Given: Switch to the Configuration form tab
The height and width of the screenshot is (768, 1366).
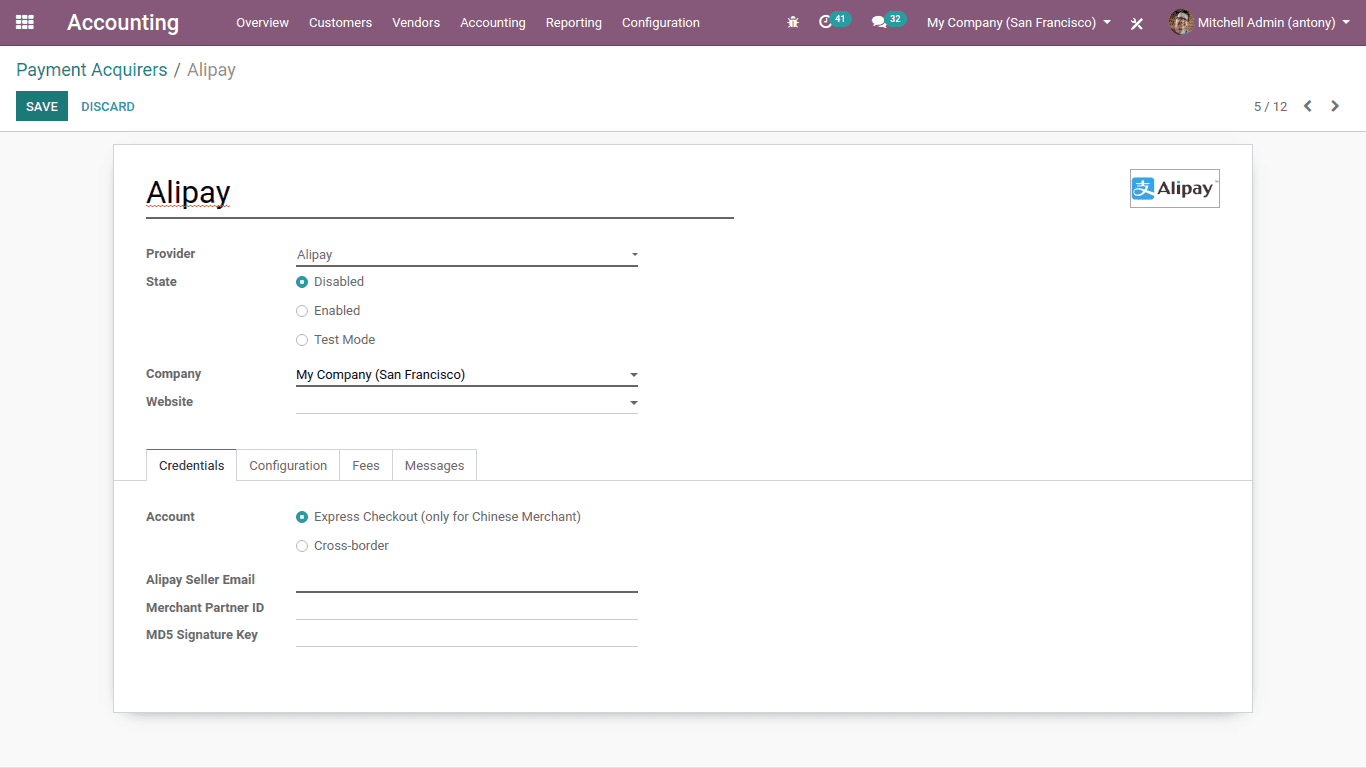Looking at the screenshot, I should pos(288,465).
